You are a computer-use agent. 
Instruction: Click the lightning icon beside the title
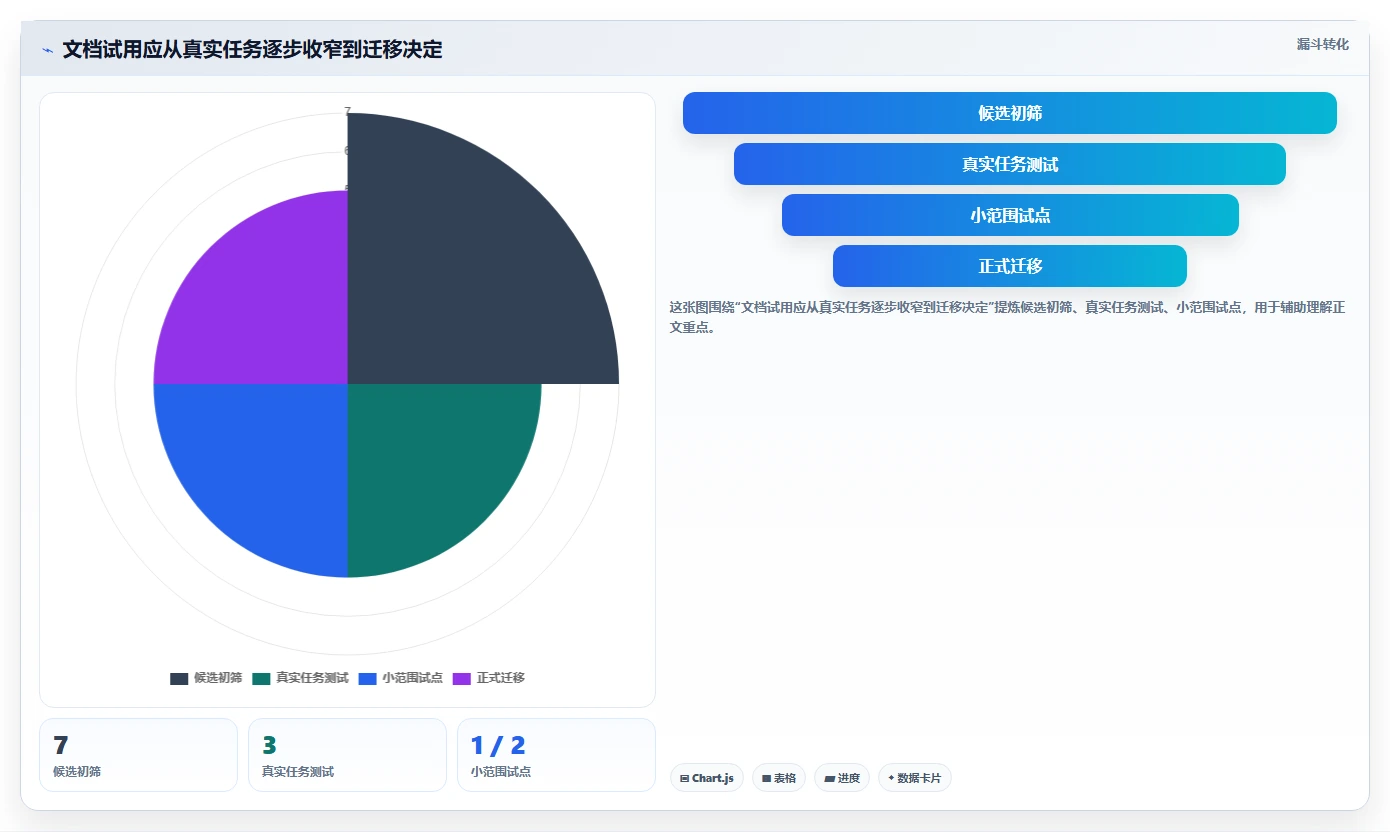(47, 50)
